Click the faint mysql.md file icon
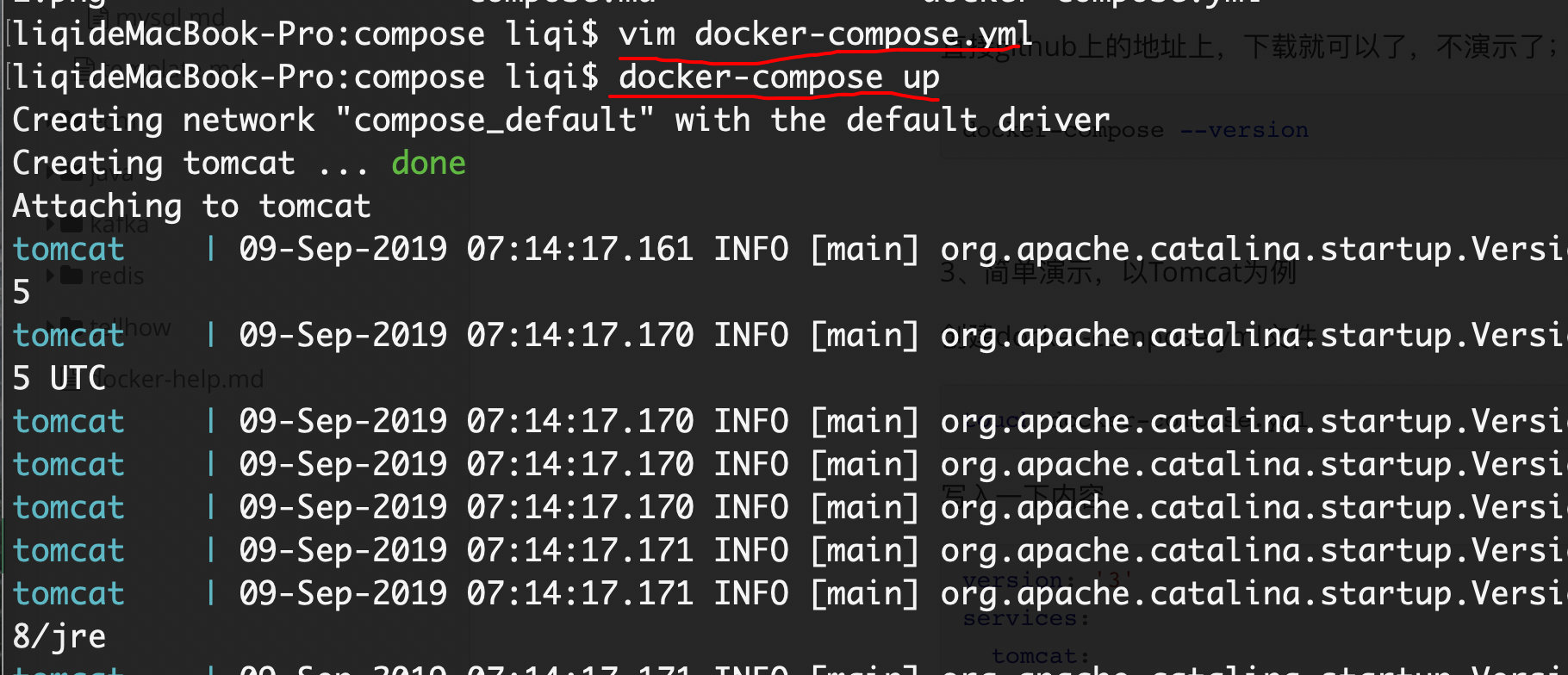Screen dimensions: 1568x675 (98, 16)
